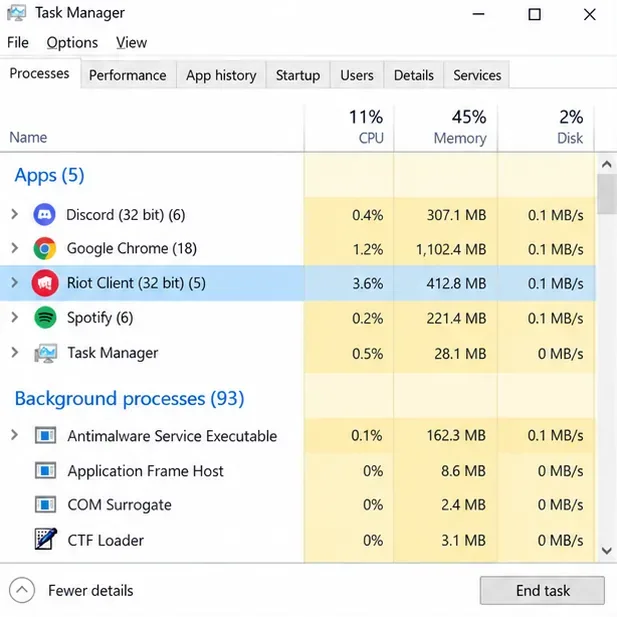Click Chrome's 1,102.4 MB memory value
The height and width of the screenshot is (617, 617).
click(x=451, y=249)
